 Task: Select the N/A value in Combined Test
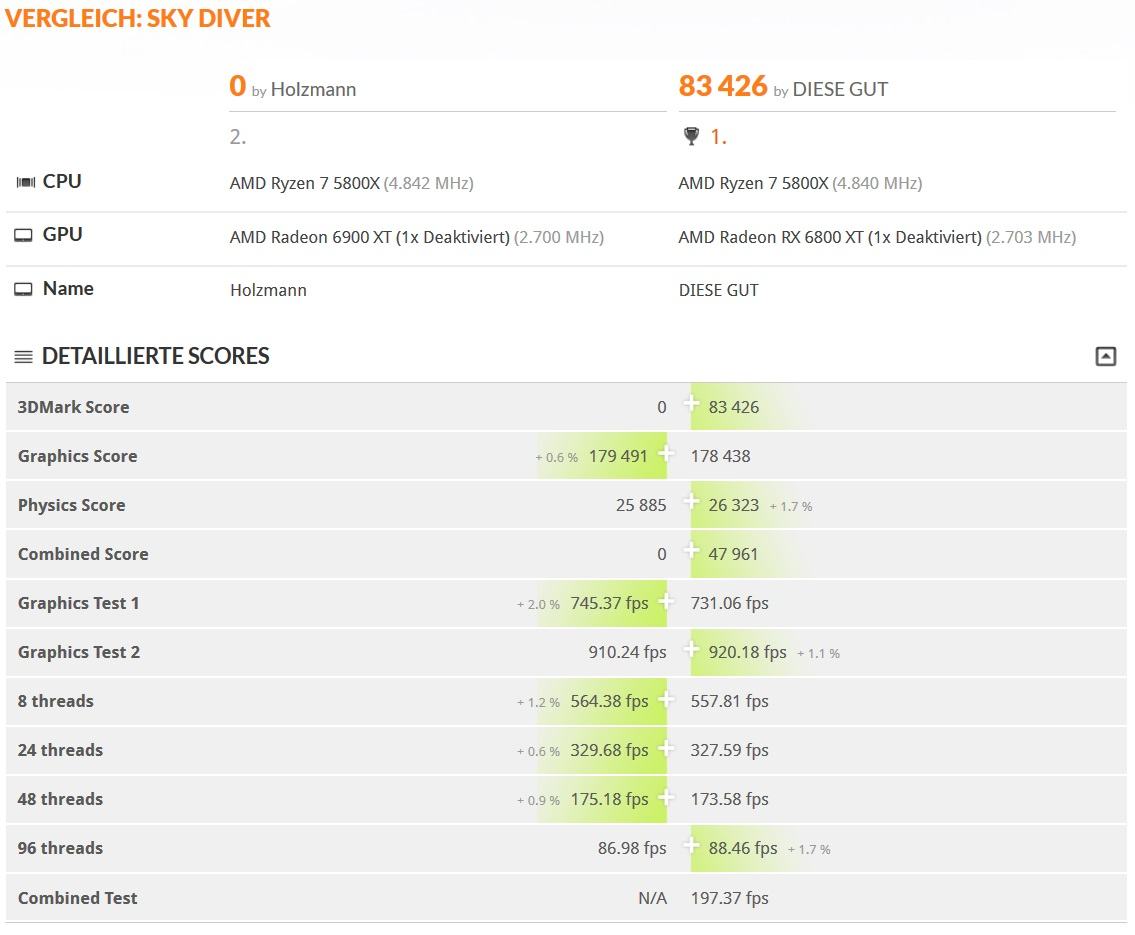point(652,898)
